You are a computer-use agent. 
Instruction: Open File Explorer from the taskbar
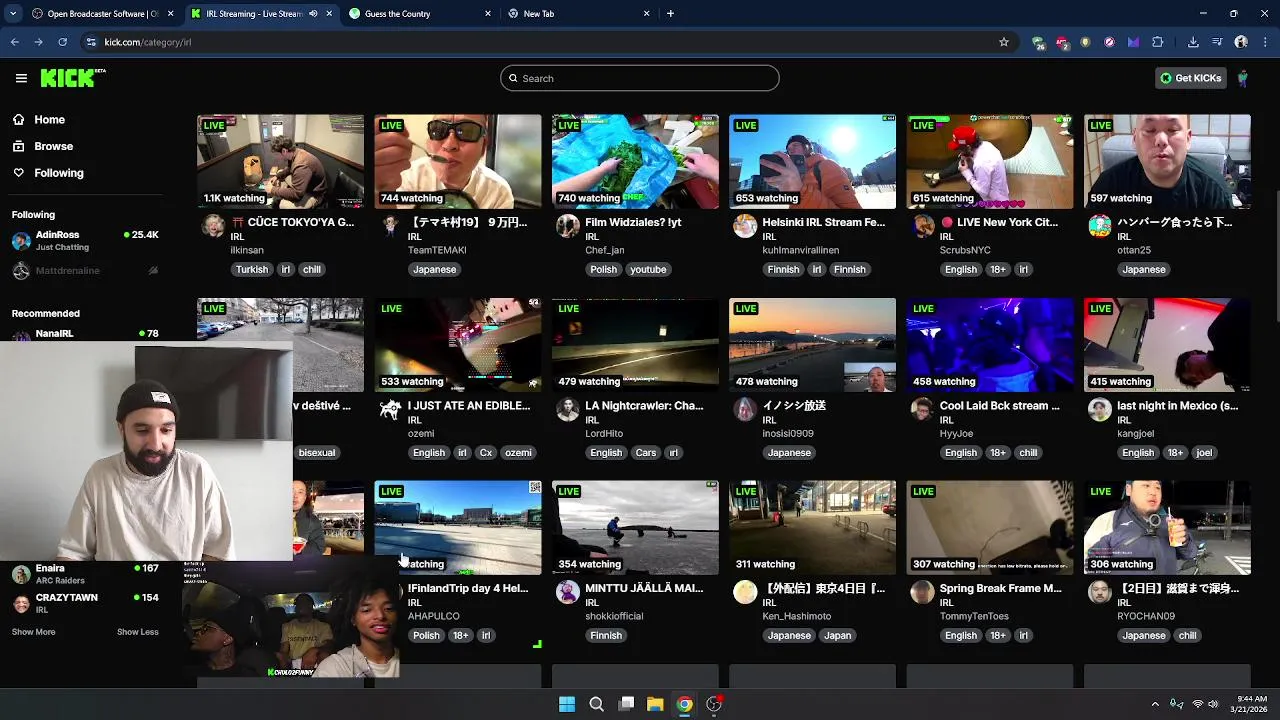[x=655, y=704]
